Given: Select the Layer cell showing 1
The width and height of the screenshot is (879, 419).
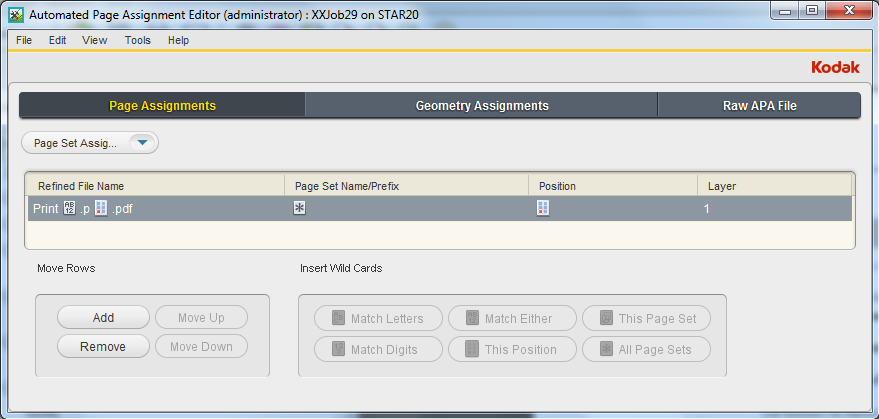Looking at the screenshot, I should pyautogui.click(x=706, y=209).
